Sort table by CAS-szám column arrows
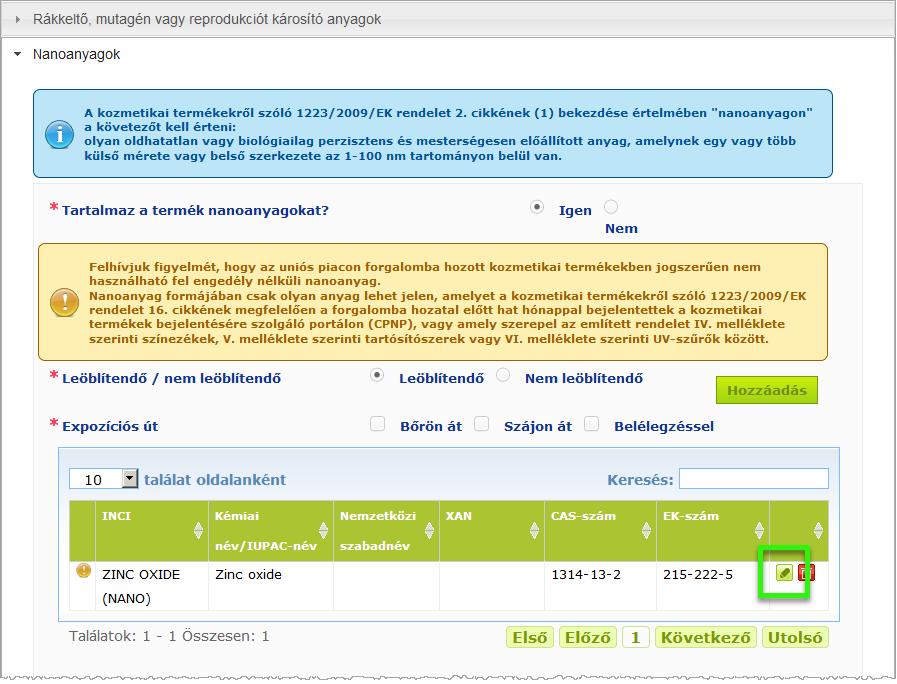Viewport: 897px width, 684px height. (x=646, y=531)
